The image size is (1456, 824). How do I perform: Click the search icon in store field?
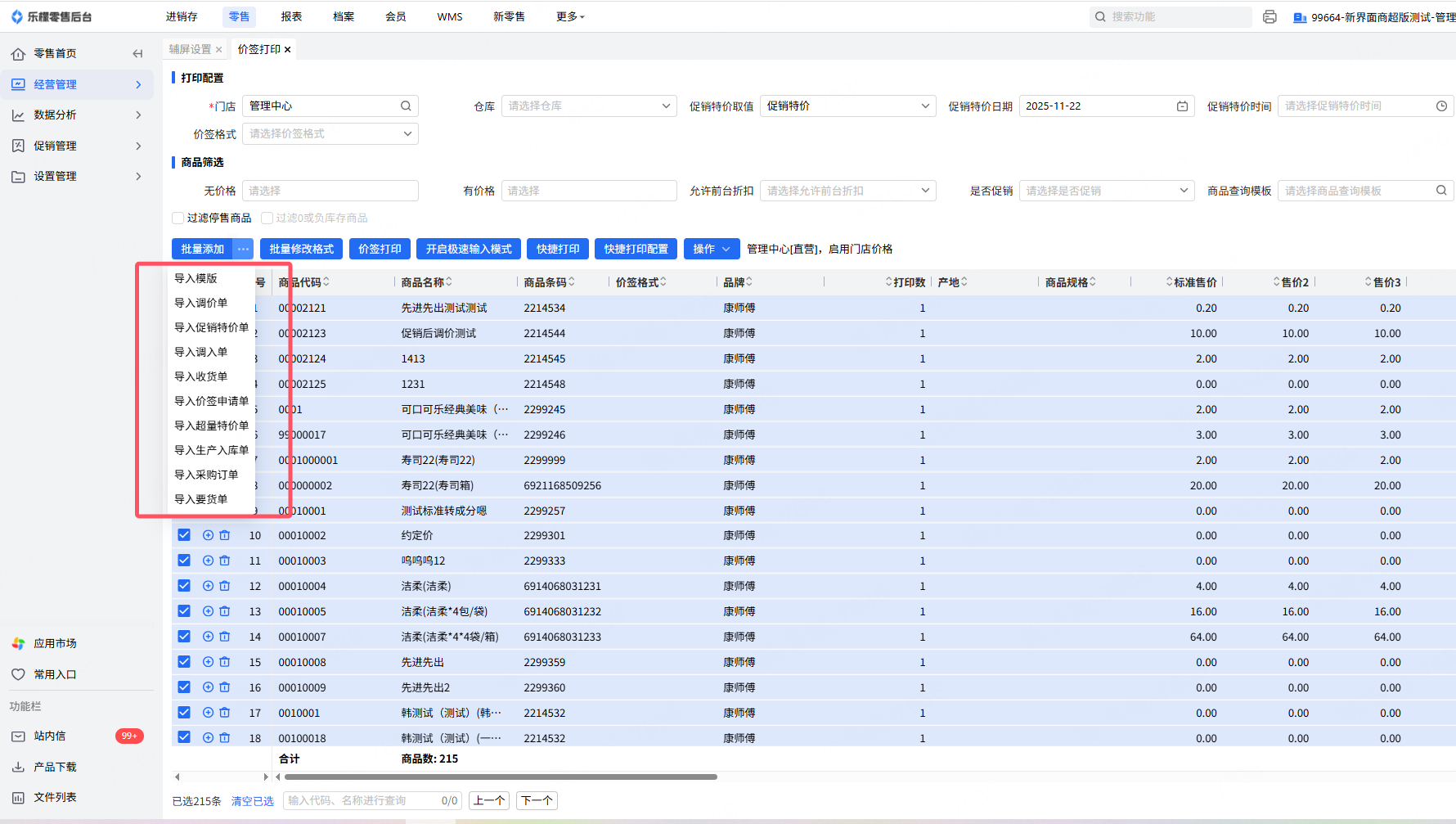406,106
